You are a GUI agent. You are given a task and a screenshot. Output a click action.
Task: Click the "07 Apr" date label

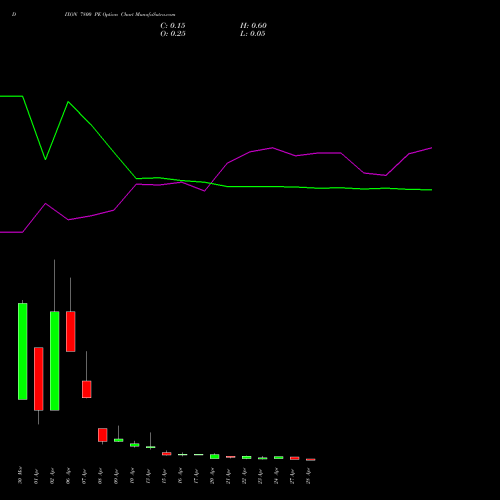[84, 476]
